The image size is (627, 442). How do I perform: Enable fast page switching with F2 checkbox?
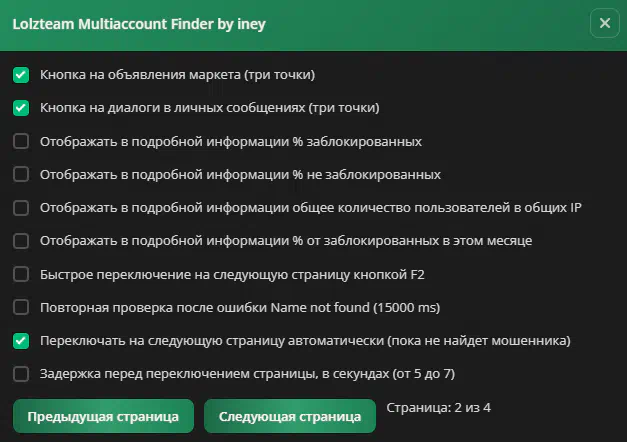click(21, 274)
